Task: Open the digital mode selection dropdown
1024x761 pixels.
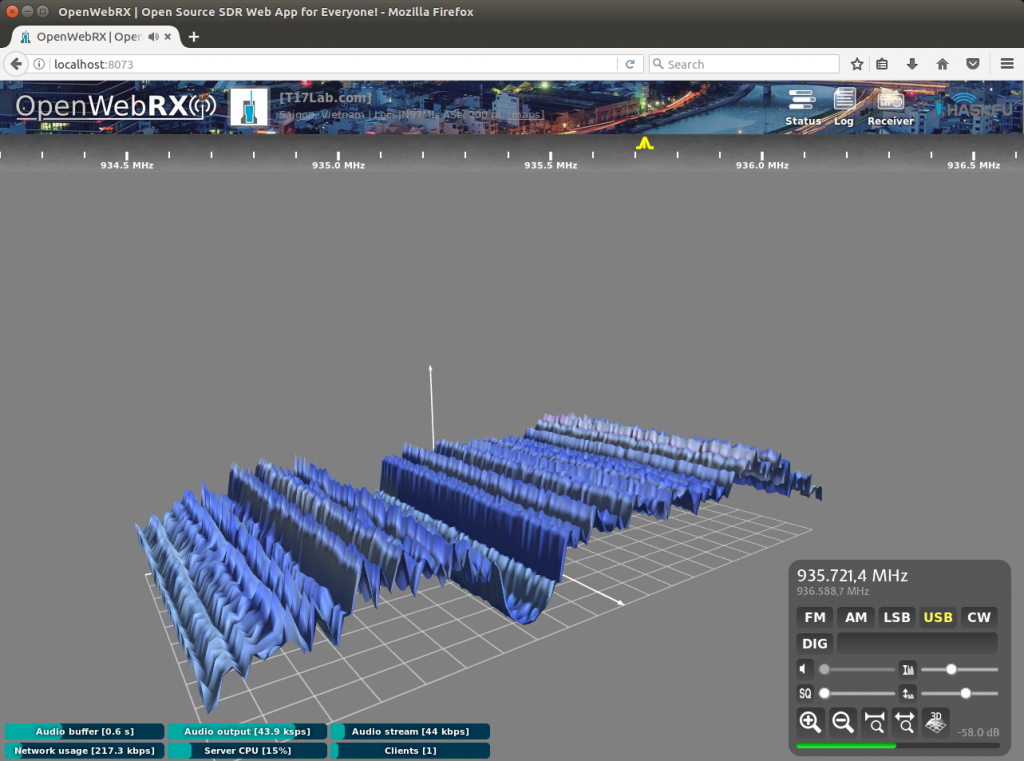Action: click(917, 643)
